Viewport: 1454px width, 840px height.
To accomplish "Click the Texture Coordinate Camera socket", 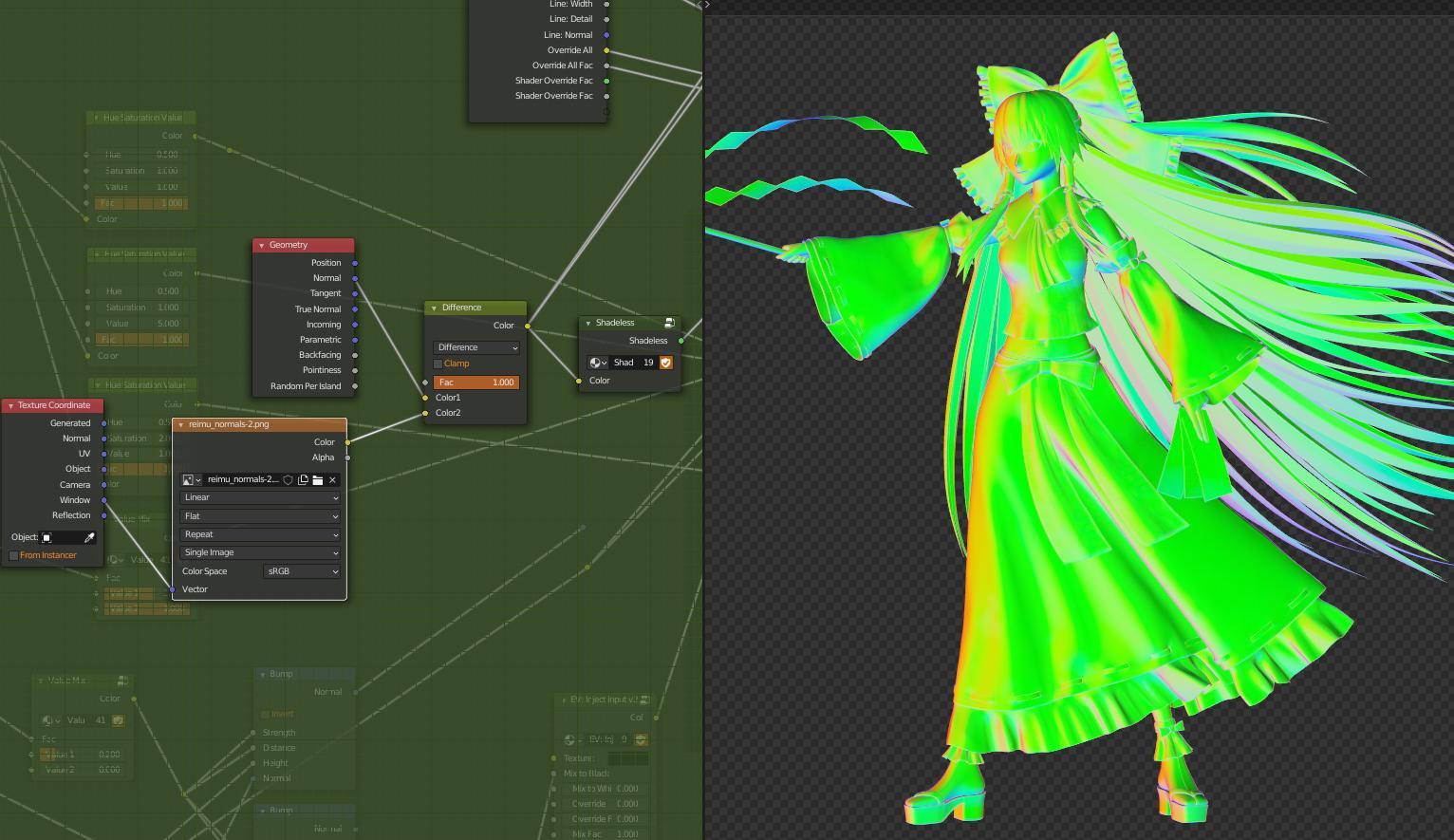I will [104, 485].
